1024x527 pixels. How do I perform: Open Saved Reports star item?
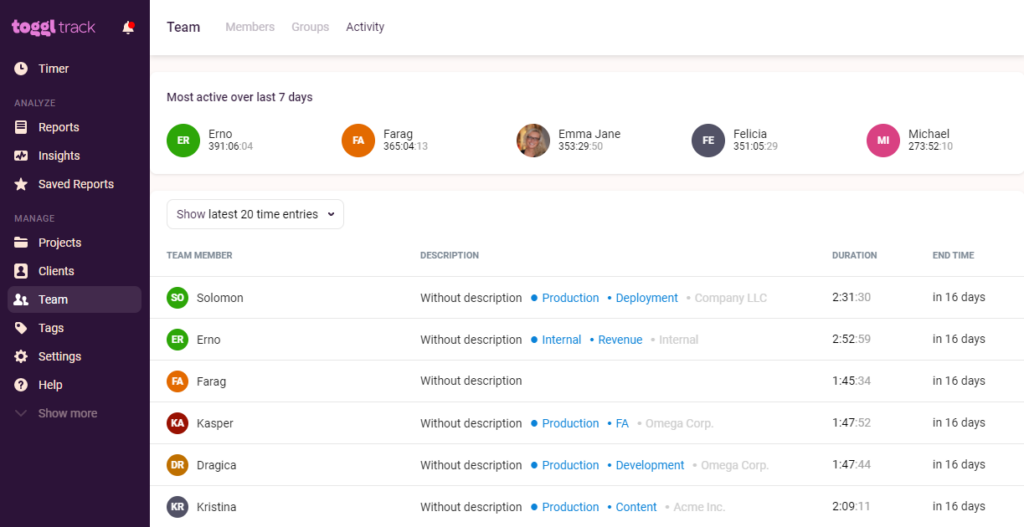point(75,184)
